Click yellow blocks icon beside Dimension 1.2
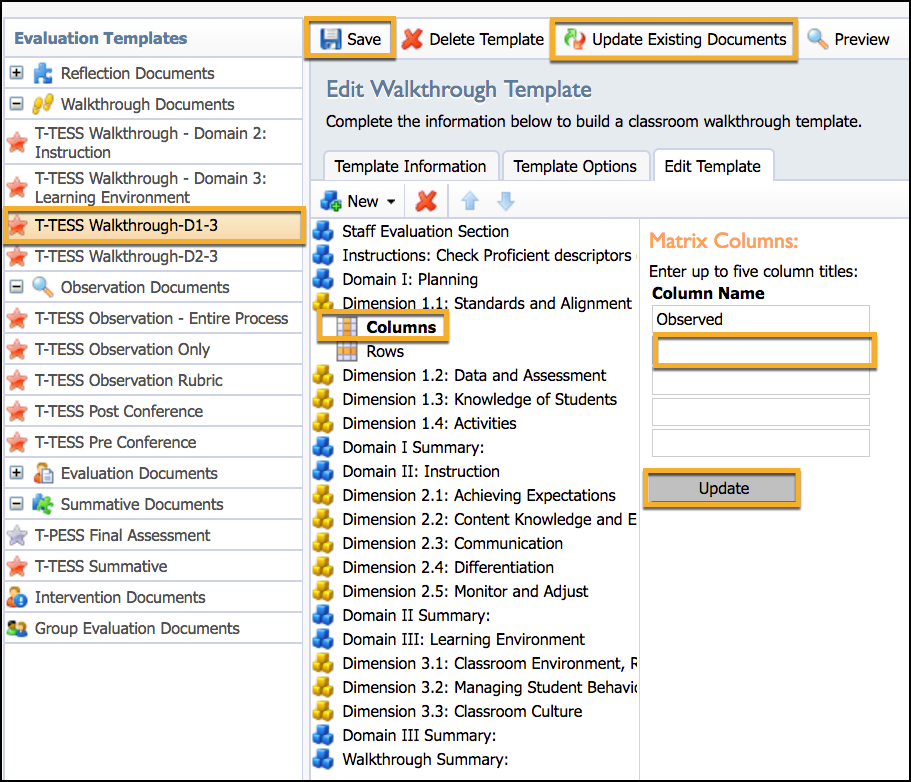 [x=323, y=375]
